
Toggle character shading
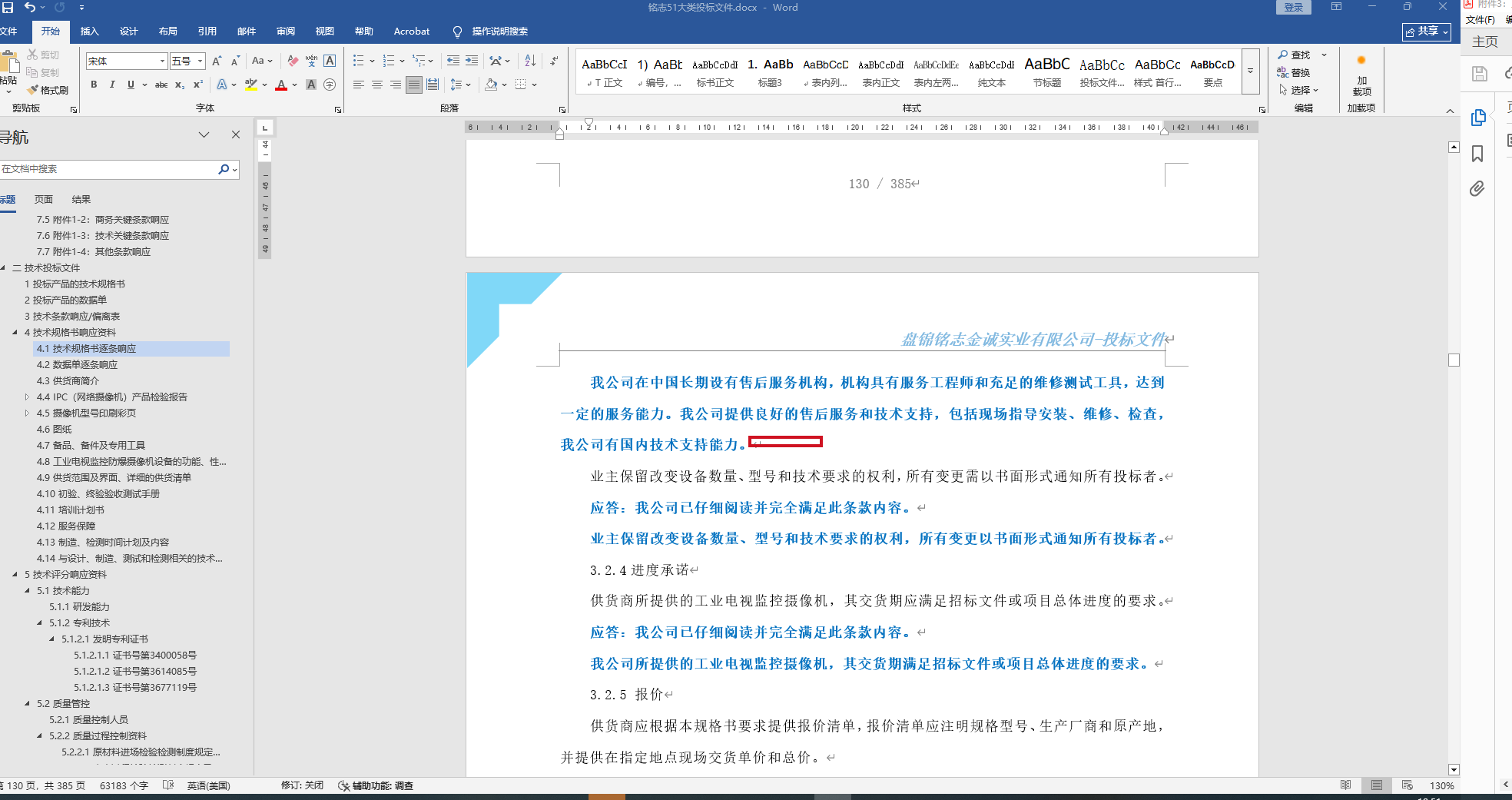click(311, 85)
